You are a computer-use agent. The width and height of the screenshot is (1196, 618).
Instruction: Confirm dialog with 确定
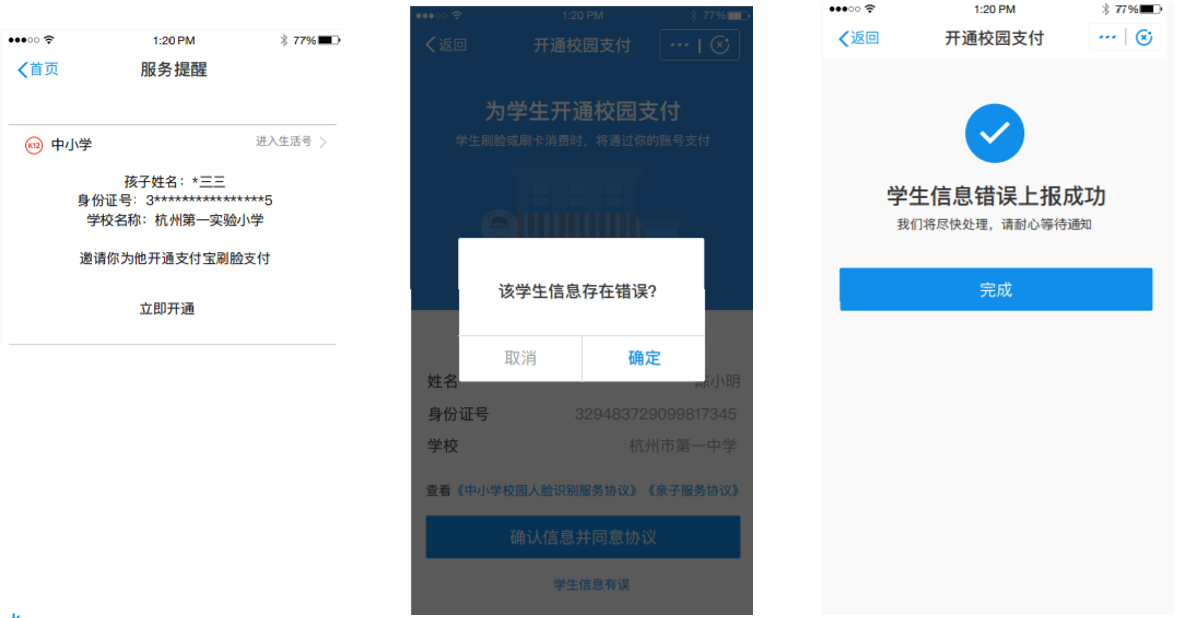(x=644, y=358)
